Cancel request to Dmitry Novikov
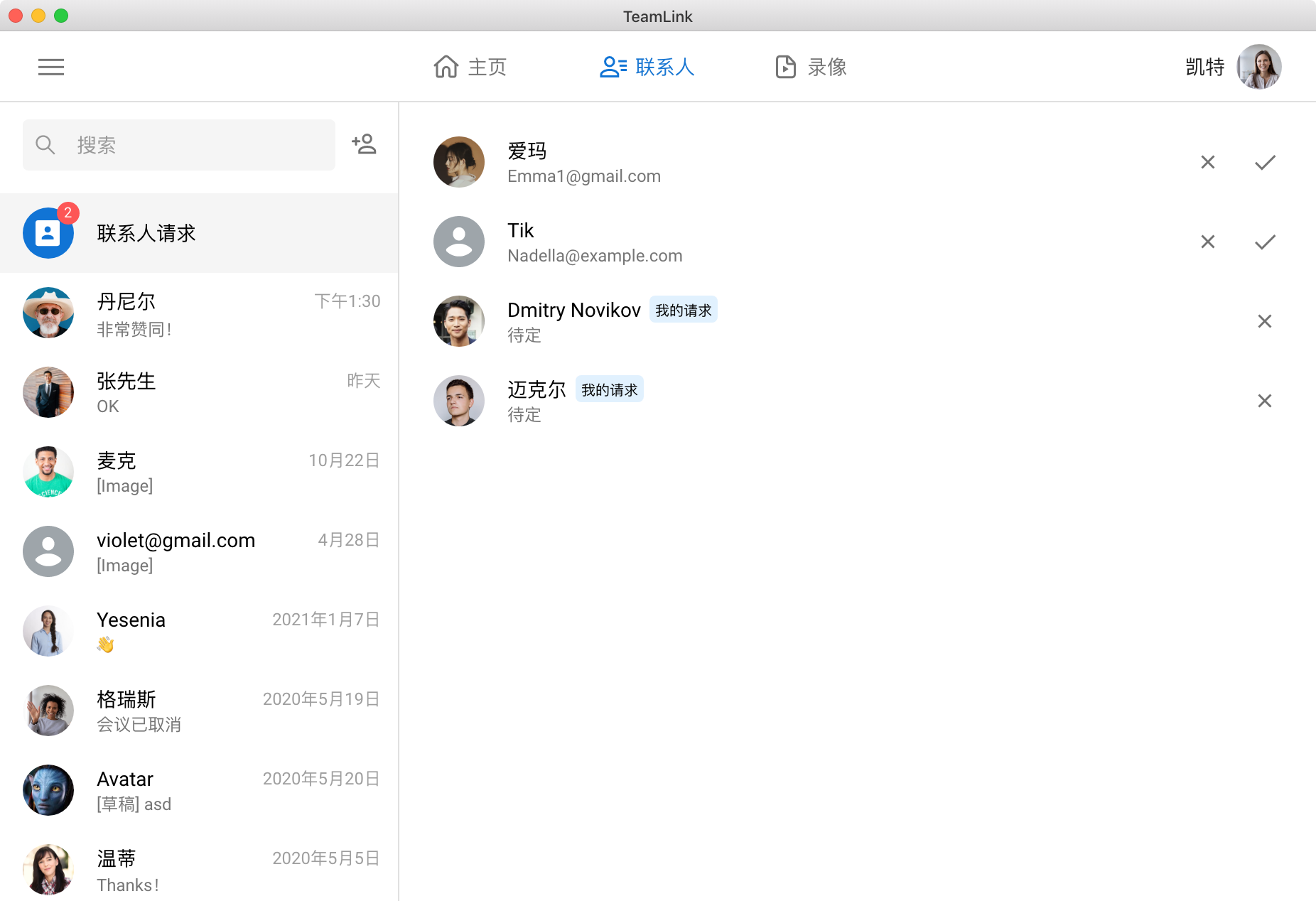The image size is (1316, 901). pos(1264,322)
